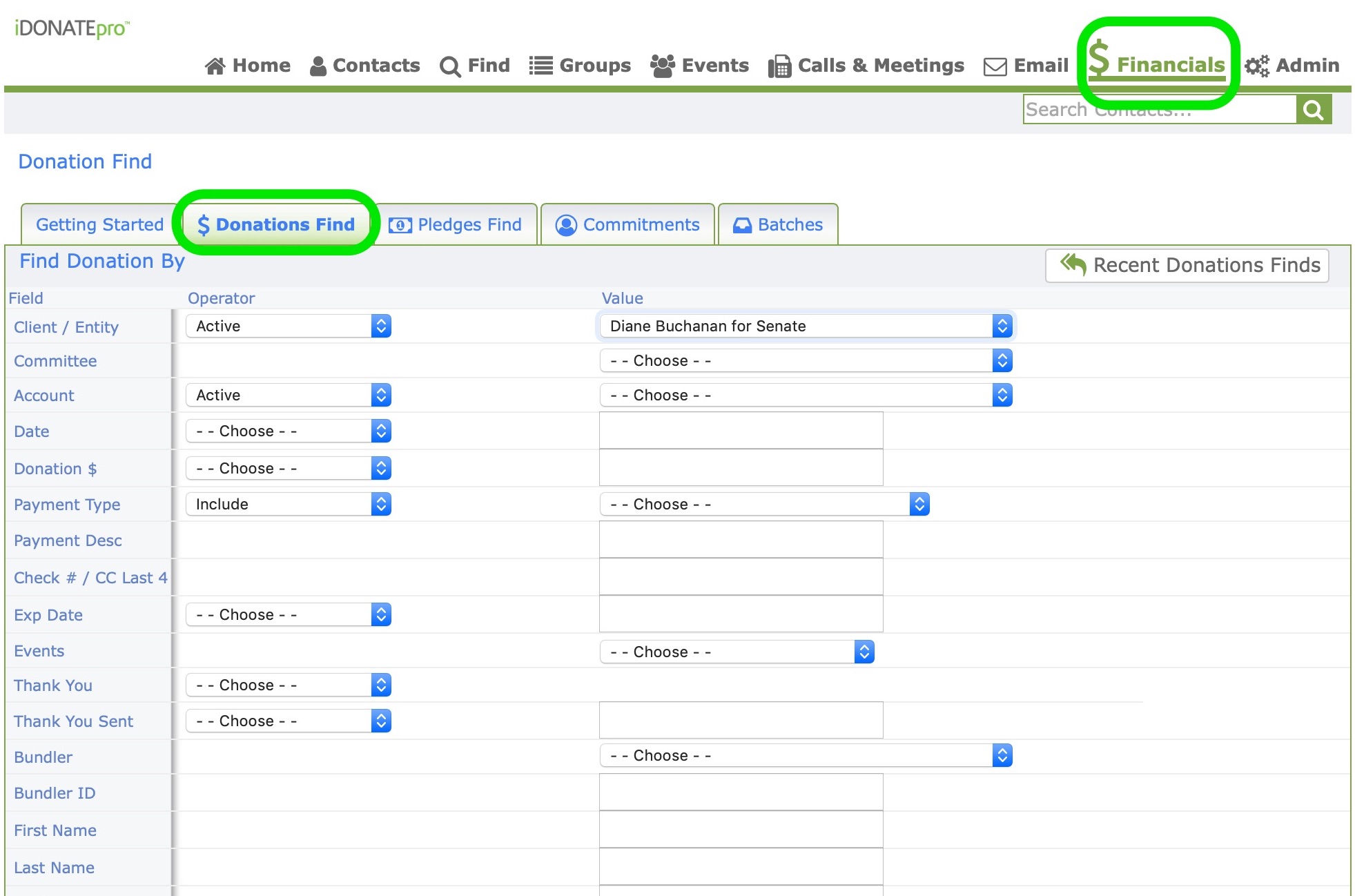This screenshot has width=1355, height=896.
Task: Click the Home house icon
Action: pyautogui.click(x=215, y=66)
